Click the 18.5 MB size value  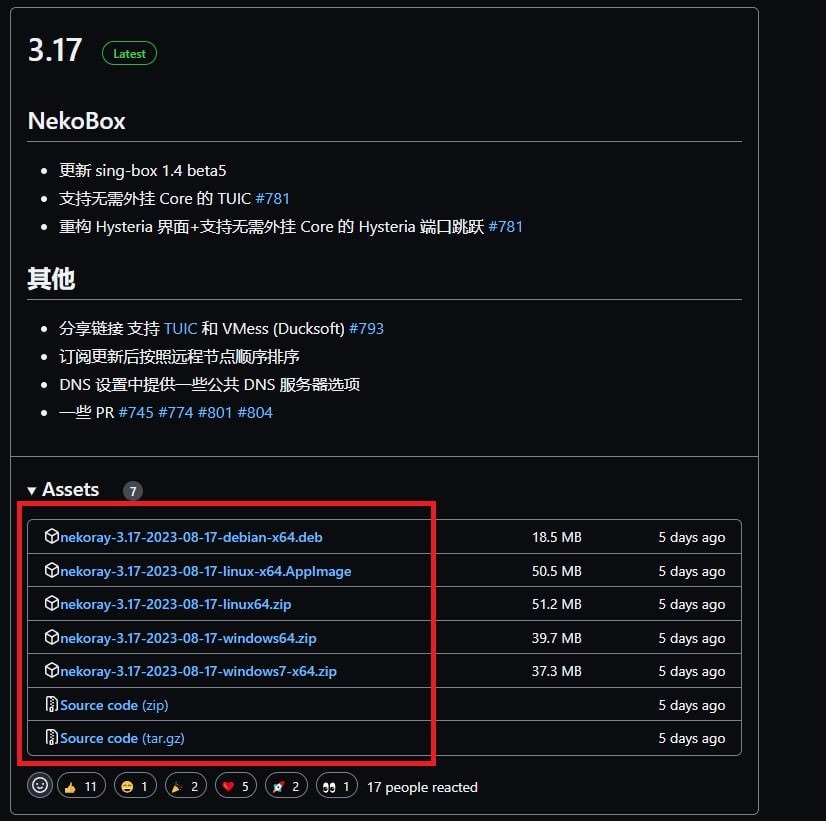556,537
